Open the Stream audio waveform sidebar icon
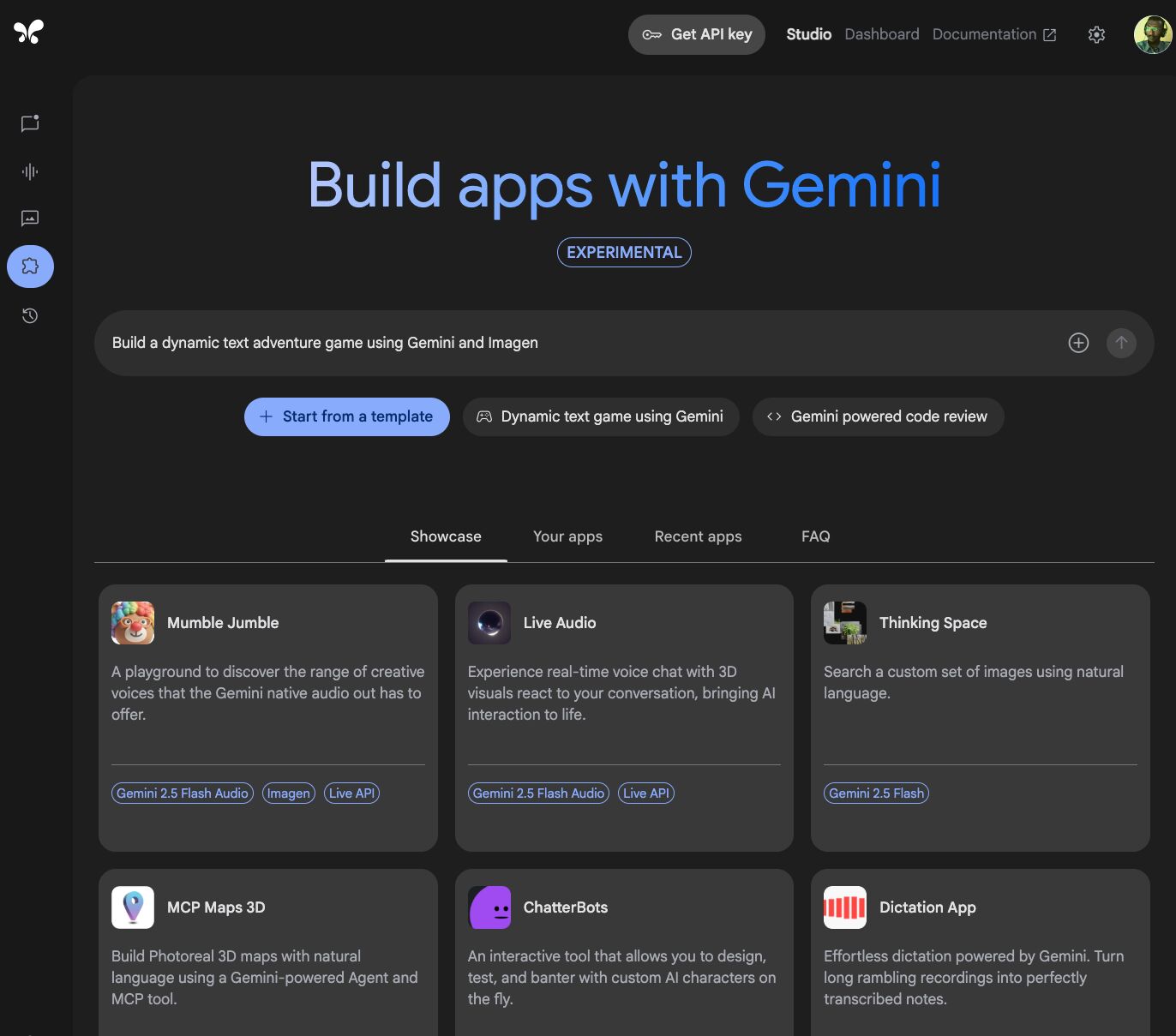Screen dimensions: 1176x1036 click(x=30, y=171)
